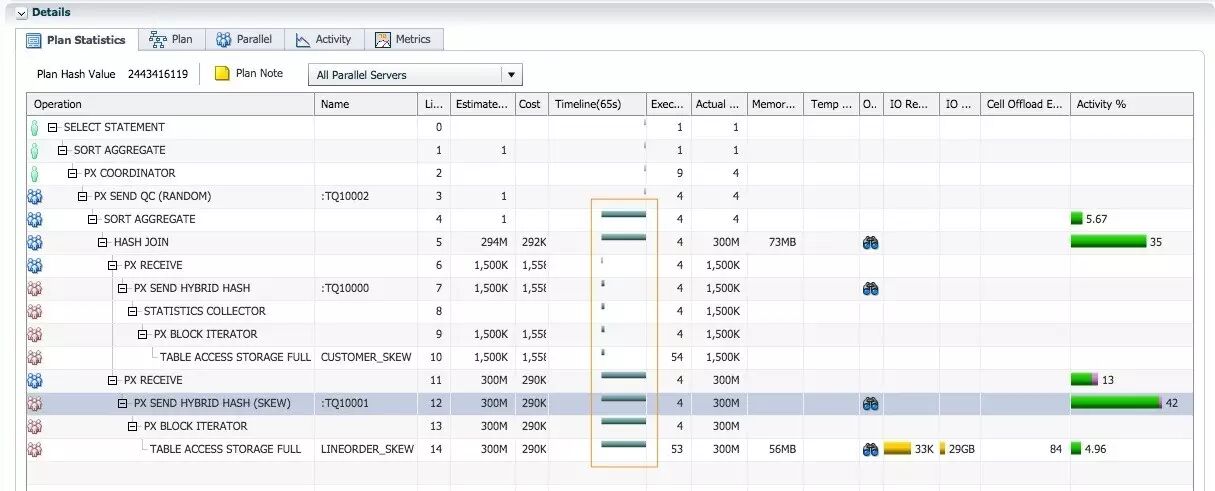
Task: Collapse the PX SEND HYBRID HASH :TQ10000 node
Action: (122, 288)
